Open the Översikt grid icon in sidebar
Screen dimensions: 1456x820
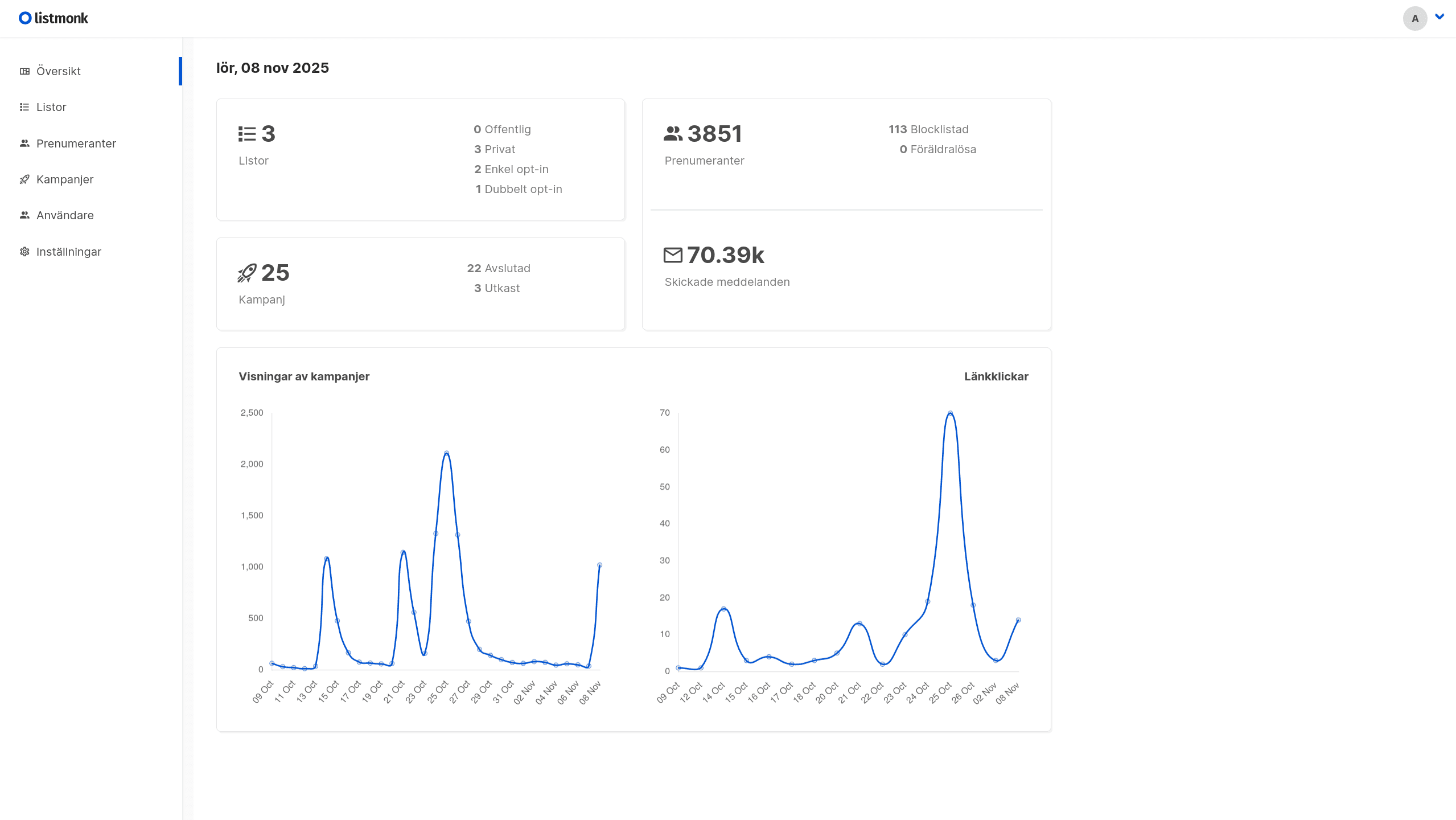(25, 71)
